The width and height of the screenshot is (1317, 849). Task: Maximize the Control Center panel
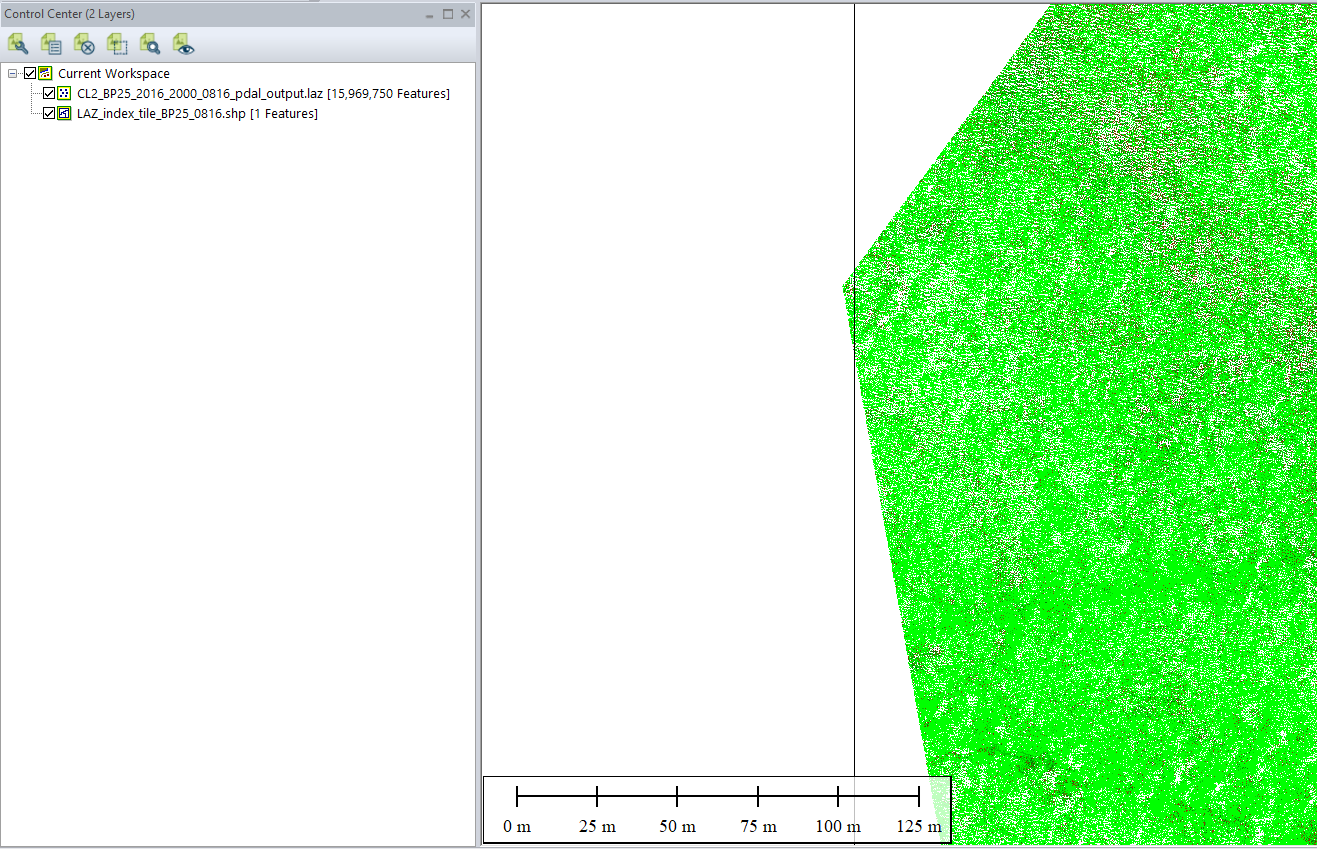447,13
